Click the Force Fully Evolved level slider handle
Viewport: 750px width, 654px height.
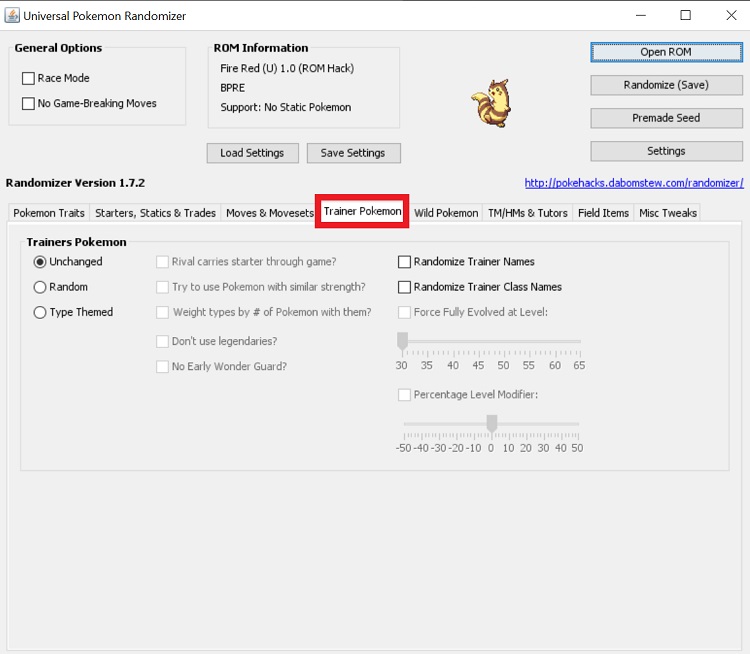click(x=403, y=342)
